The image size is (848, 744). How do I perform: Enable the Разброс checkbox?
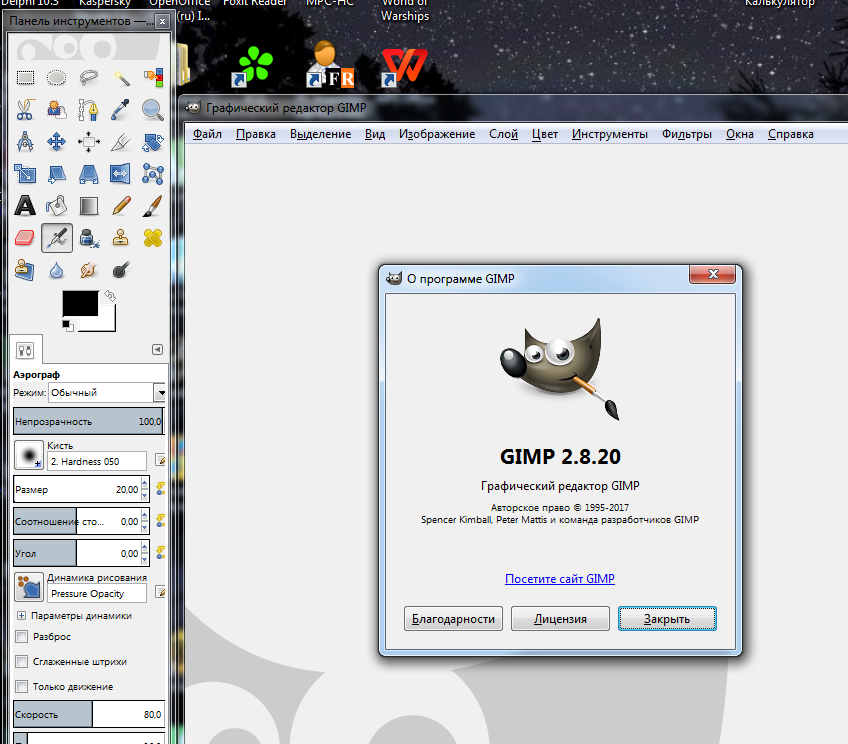[x=22, y=637]
